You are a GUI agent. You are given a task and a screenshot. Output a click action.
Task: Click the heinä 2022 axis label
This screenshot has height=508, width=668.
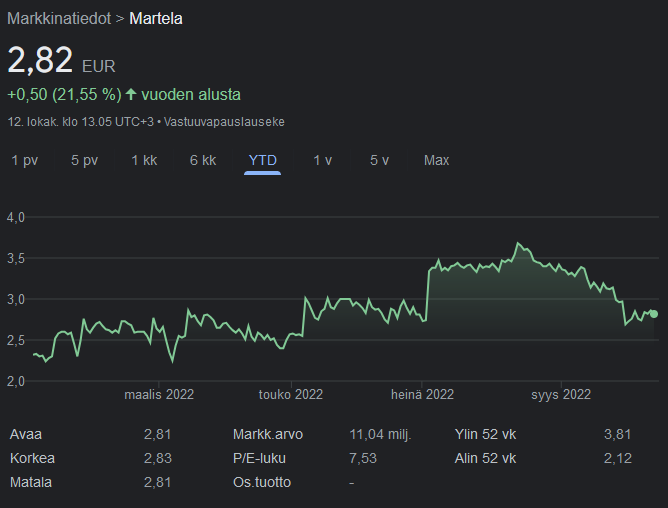422,395
